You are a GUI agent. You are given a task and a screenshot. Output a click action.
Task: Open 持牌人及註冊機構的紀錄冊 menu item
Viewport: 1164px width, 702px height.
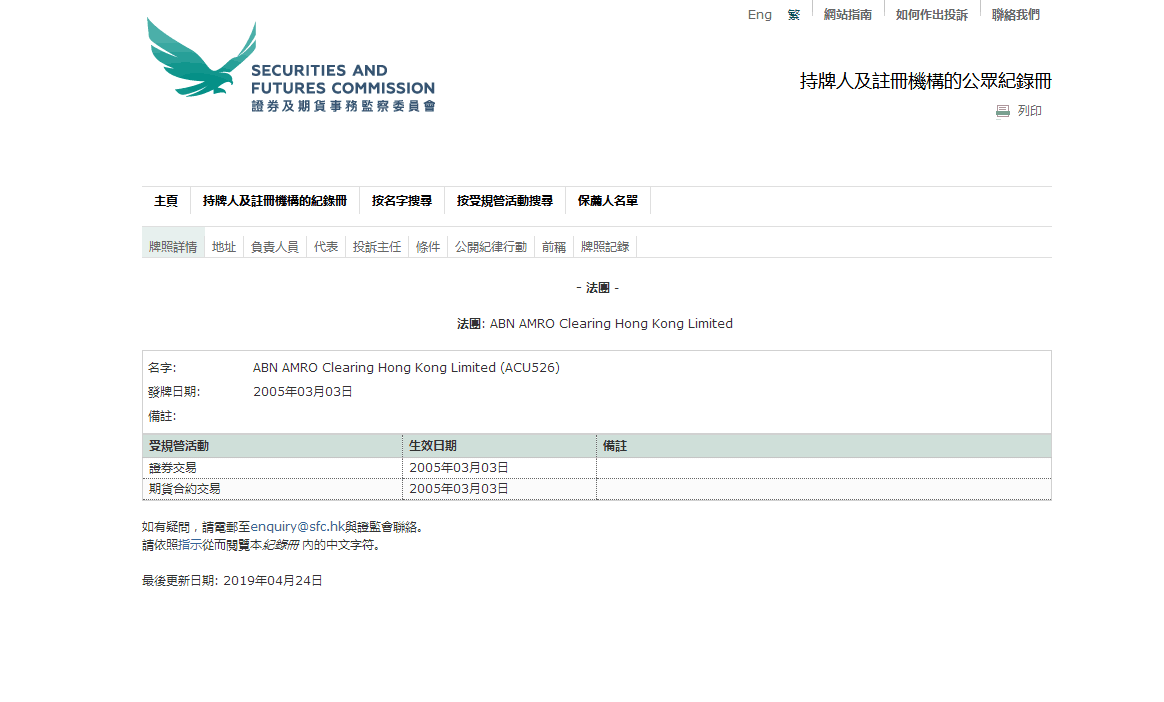275,201
